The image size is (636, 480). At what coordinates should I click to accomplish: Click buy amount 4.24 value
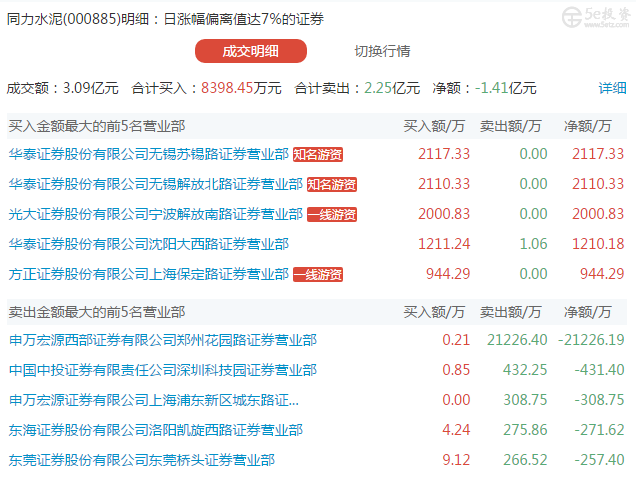click(456, 430)
